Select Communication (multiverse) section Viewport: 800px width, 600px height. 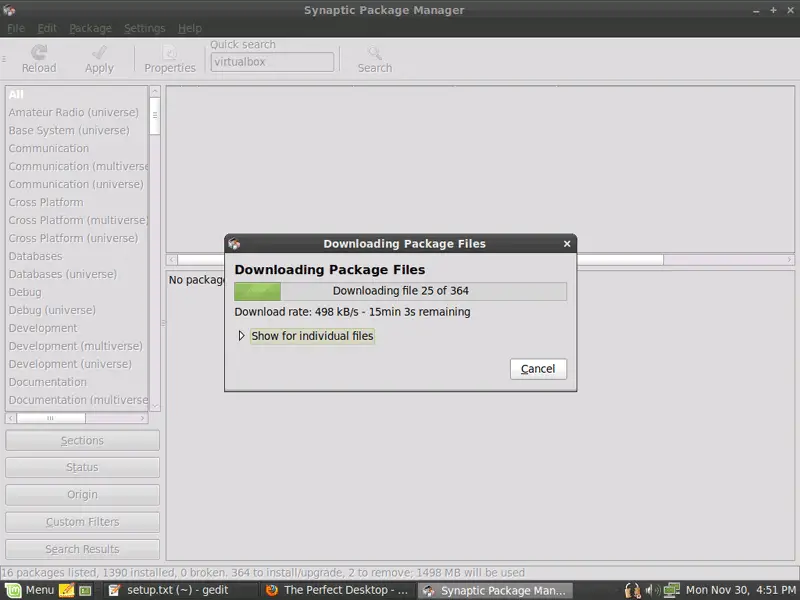pos(77,166)
